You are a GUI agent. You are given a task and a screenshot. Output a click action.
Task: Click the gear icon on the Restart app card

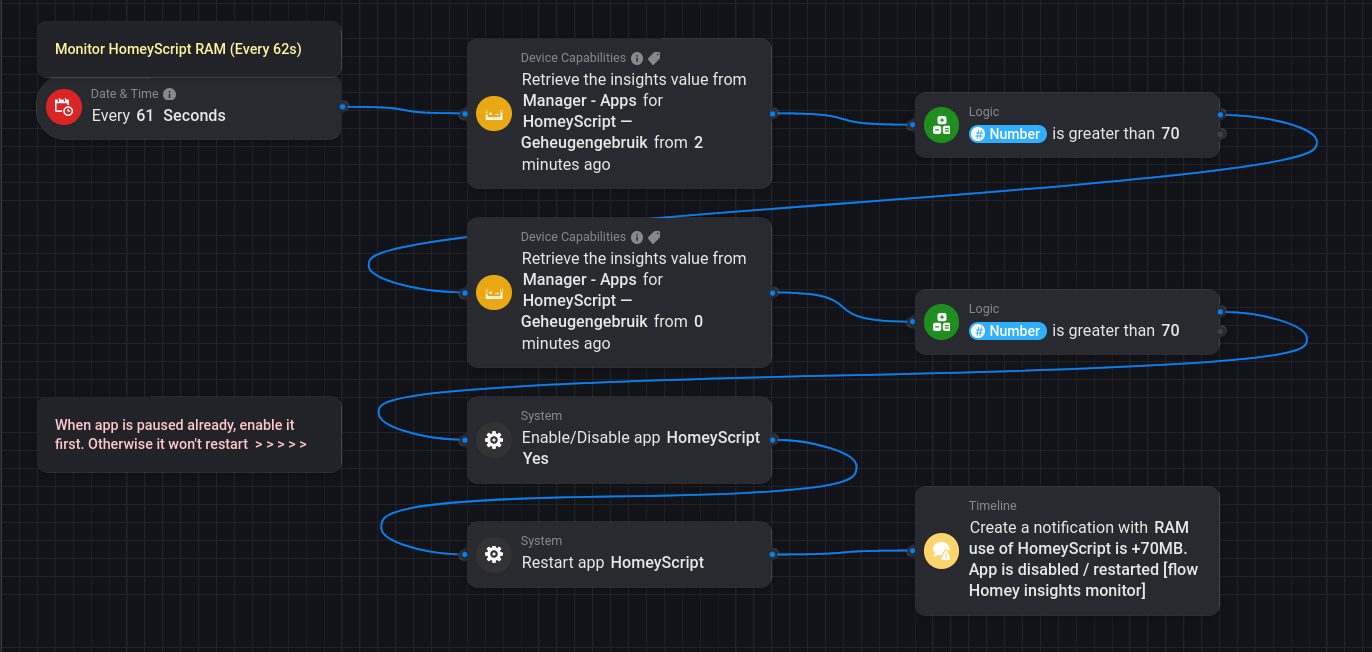[x=493, y=554]
